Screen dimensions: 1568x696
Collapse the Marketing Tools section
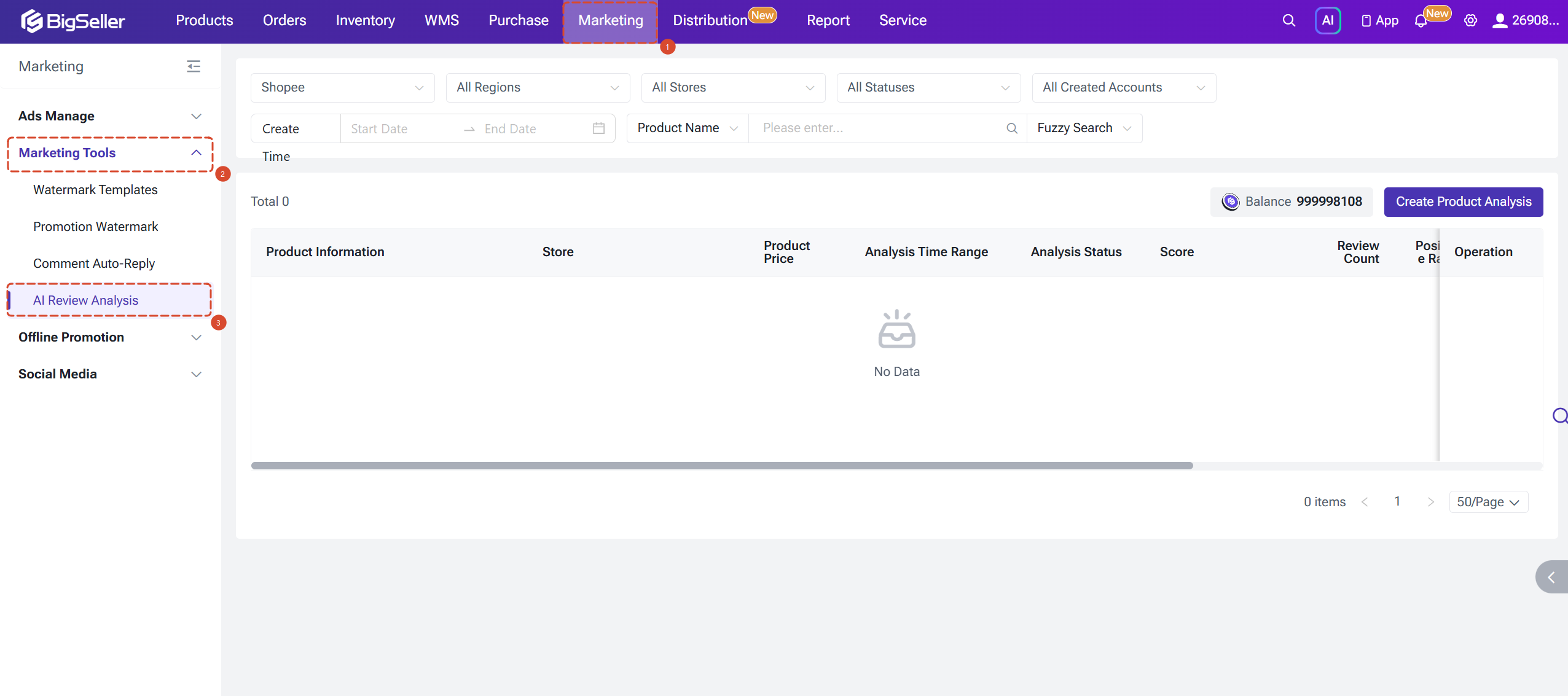click(x=110, y=153)
